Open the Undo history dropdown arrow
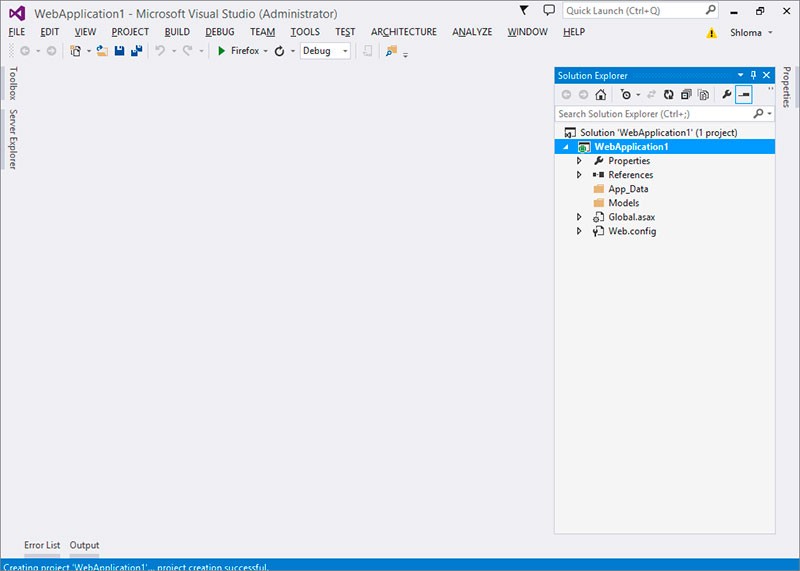Image resolution: width=800 pixels, height=571 pixels. (x=174, y=51)
